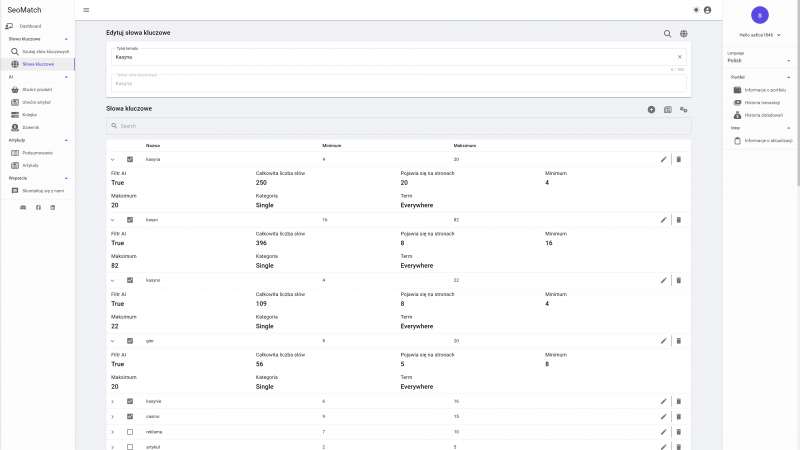The width and height of the screenshot is (800, 450).
Task: Uncheck the gier keyword checkbox
Action: click(130, 340)
